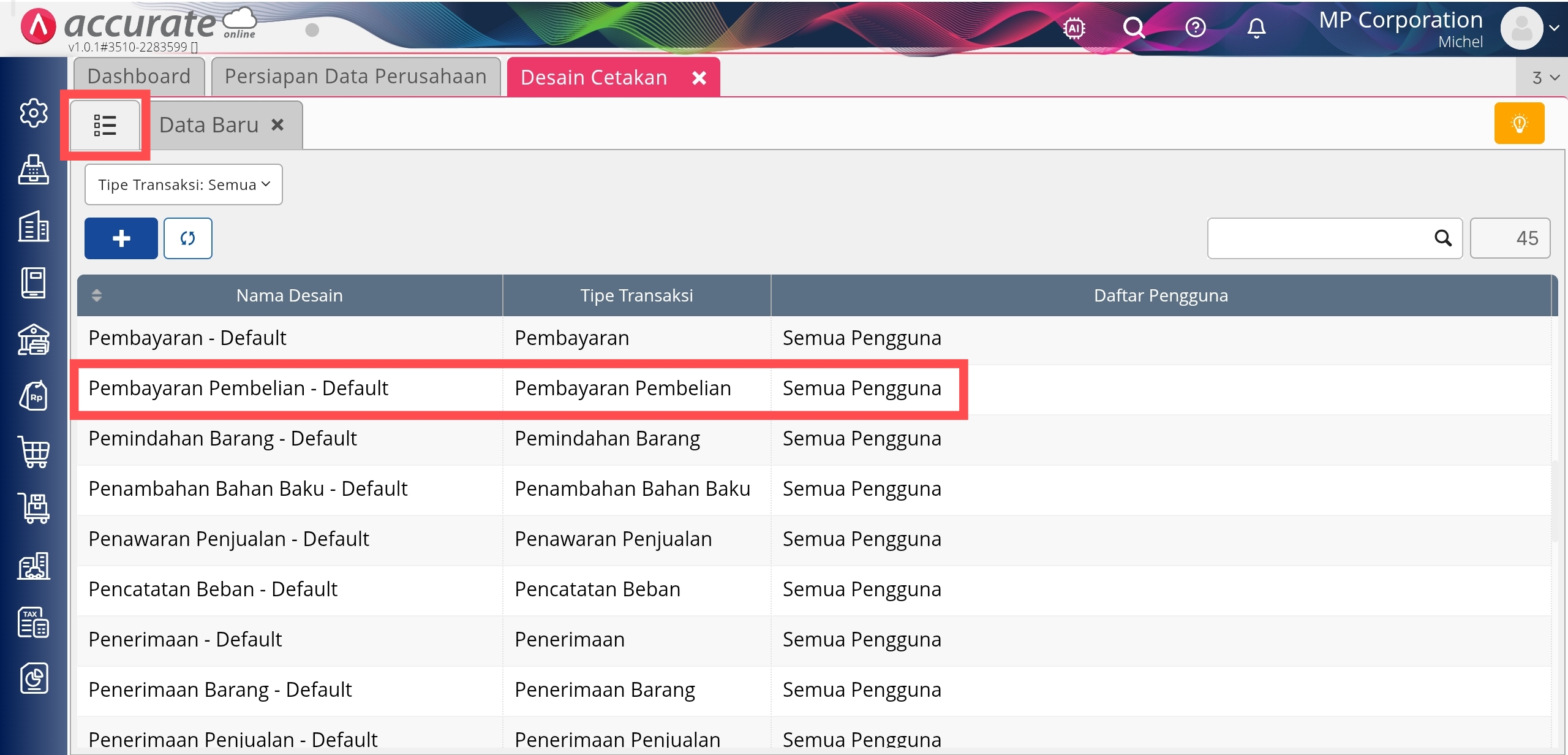Viewport: 1568px width, 755px height.
Task: Click the refresh list button
Action: click(x=188, y=238)
